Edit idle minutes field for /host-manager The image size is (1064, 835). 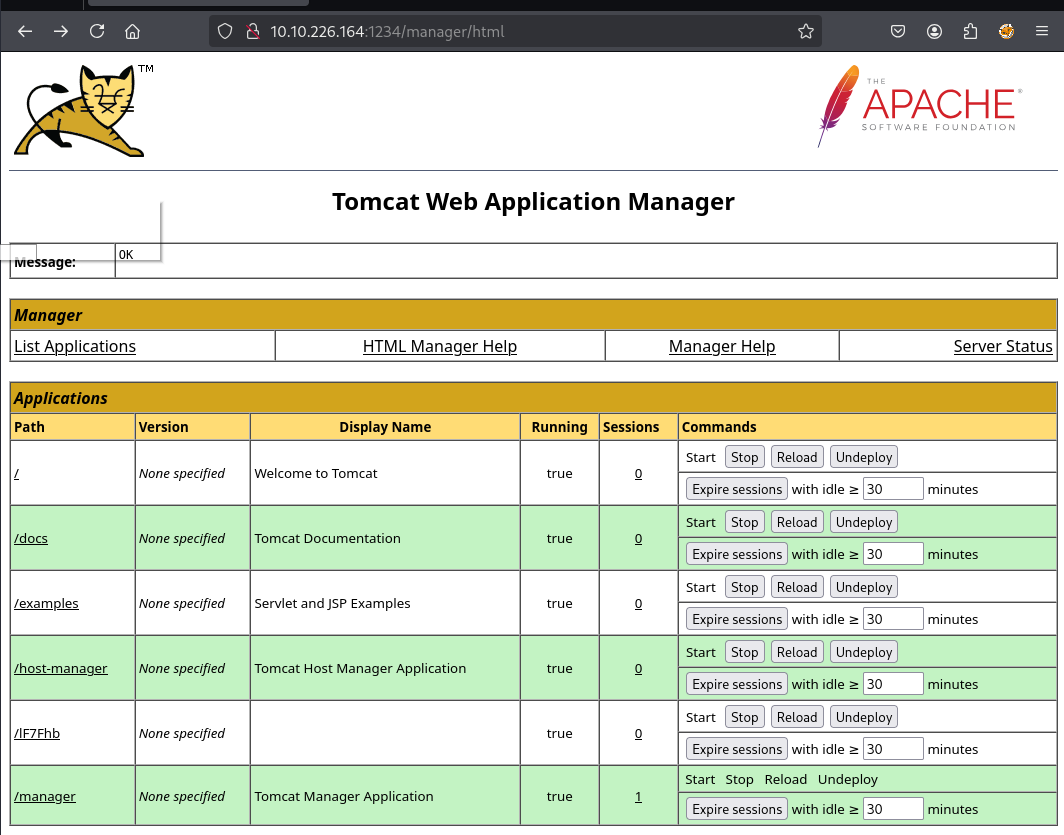click(893, 684)
